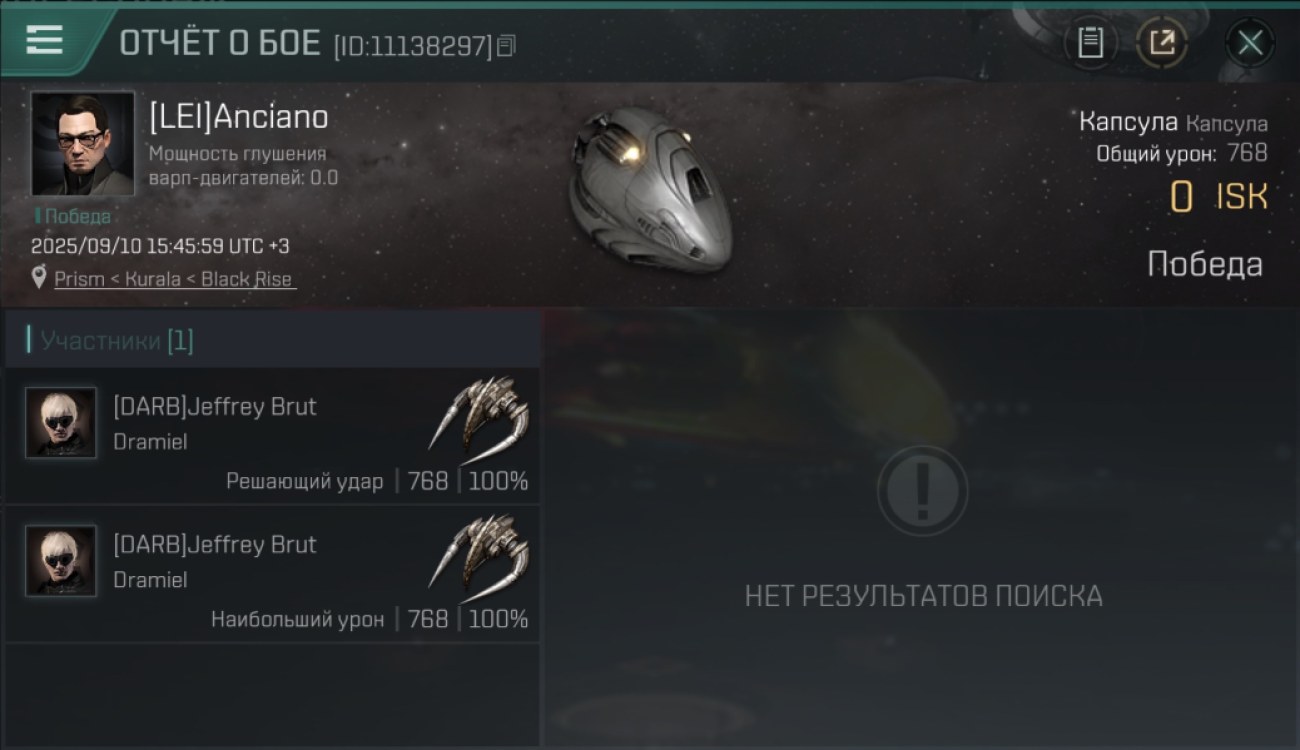Click the 0 ISK value label
Viewport: 1300px width, 750px height.
[1219, 197]
